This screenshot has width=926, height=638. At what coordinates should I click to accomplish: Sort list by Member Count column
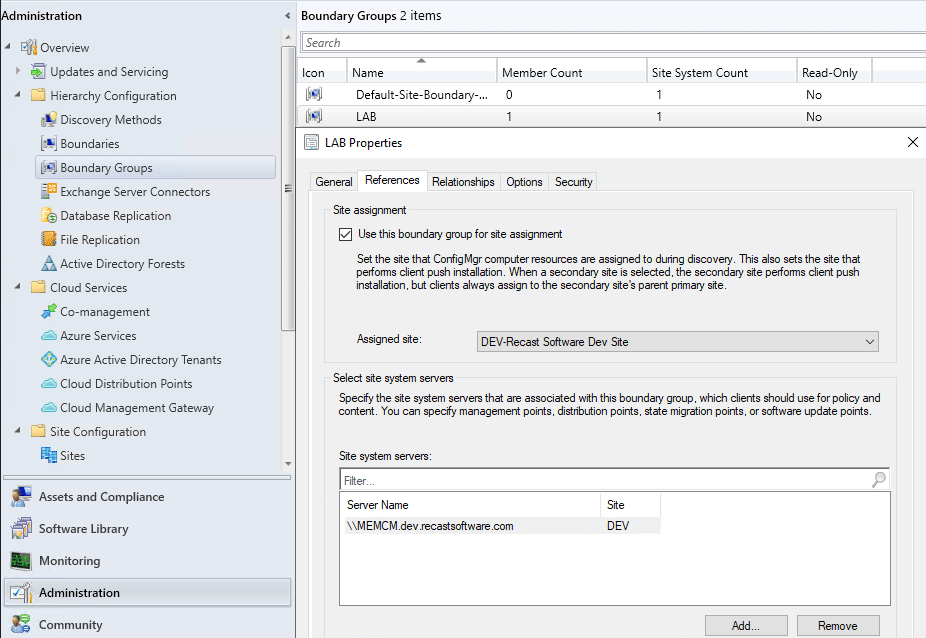pyautogui.click(x=542, y=73)
